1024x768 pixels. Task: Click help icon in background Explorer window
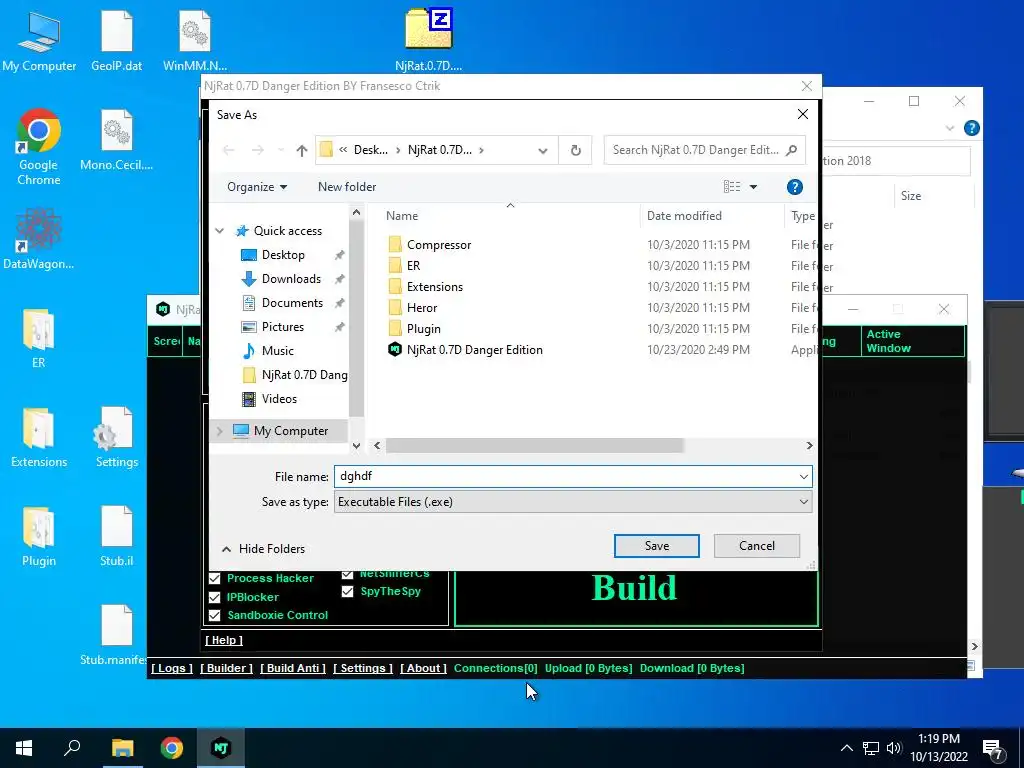coord(971,128)
